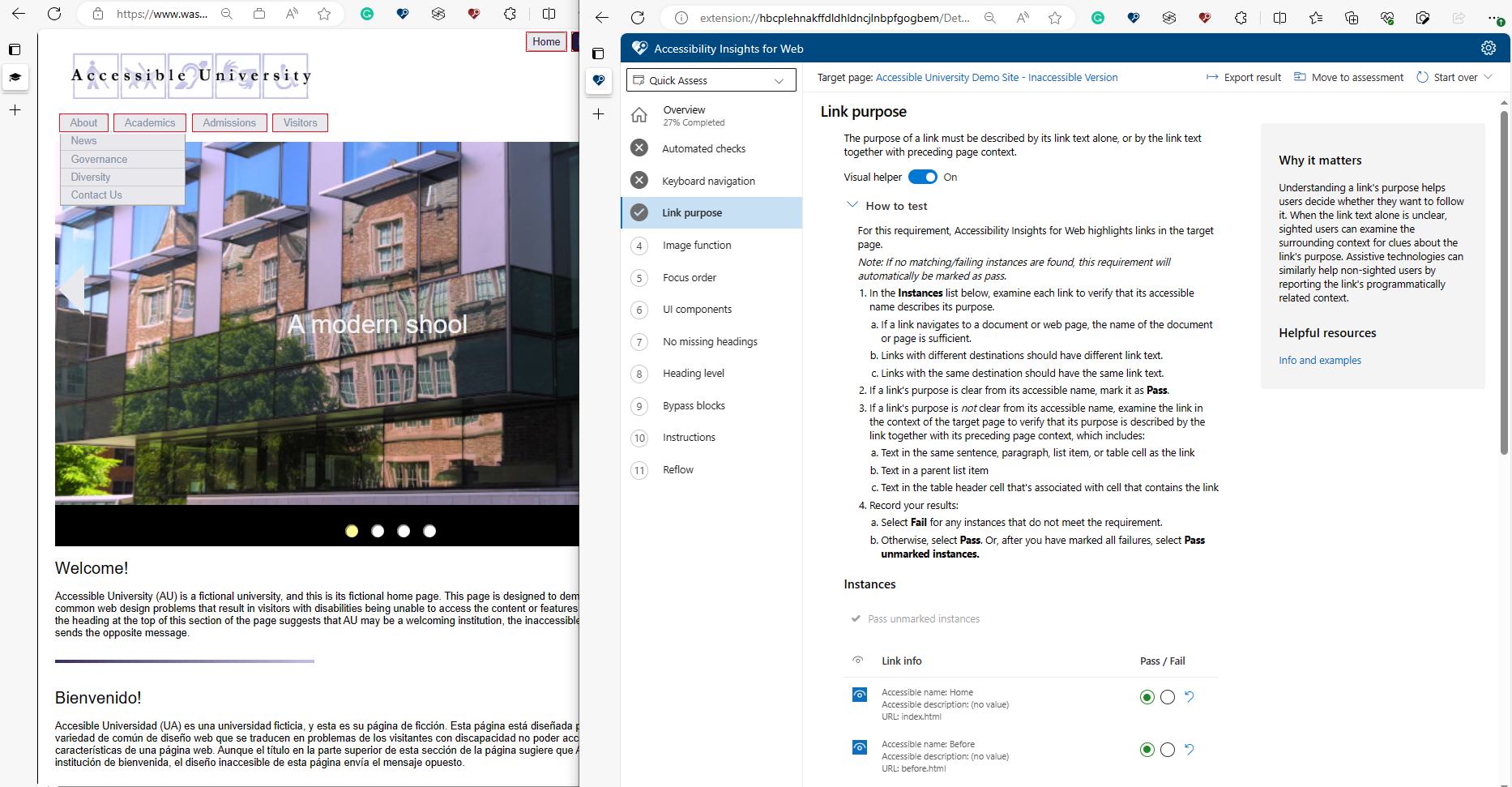Viewport: 1512px width, 787px height.
Task: Open Visitors menu on university page
Action: tap(300, 122)
